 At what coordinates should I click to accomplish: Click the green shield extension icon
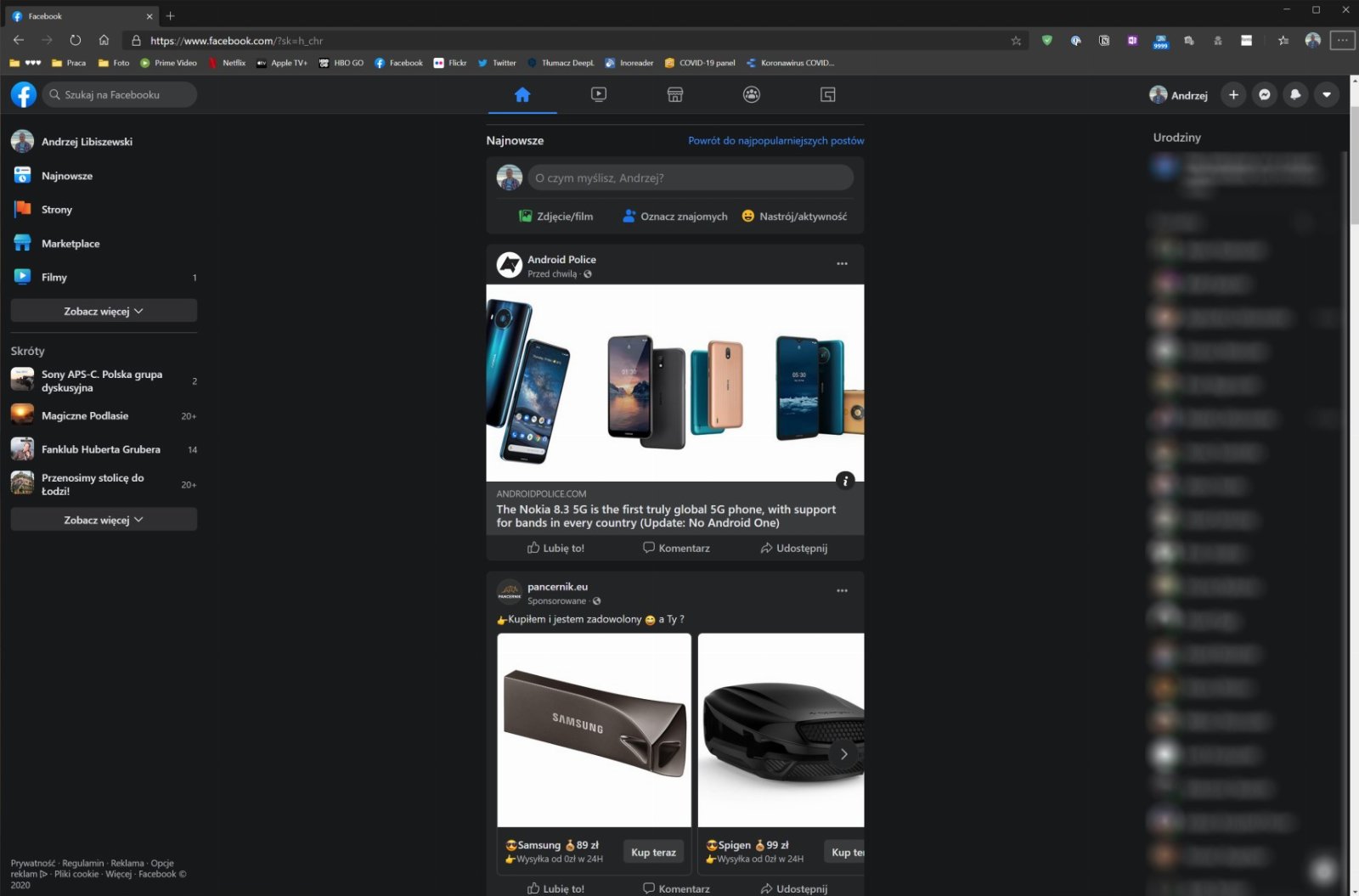(x=1047, y=40)
